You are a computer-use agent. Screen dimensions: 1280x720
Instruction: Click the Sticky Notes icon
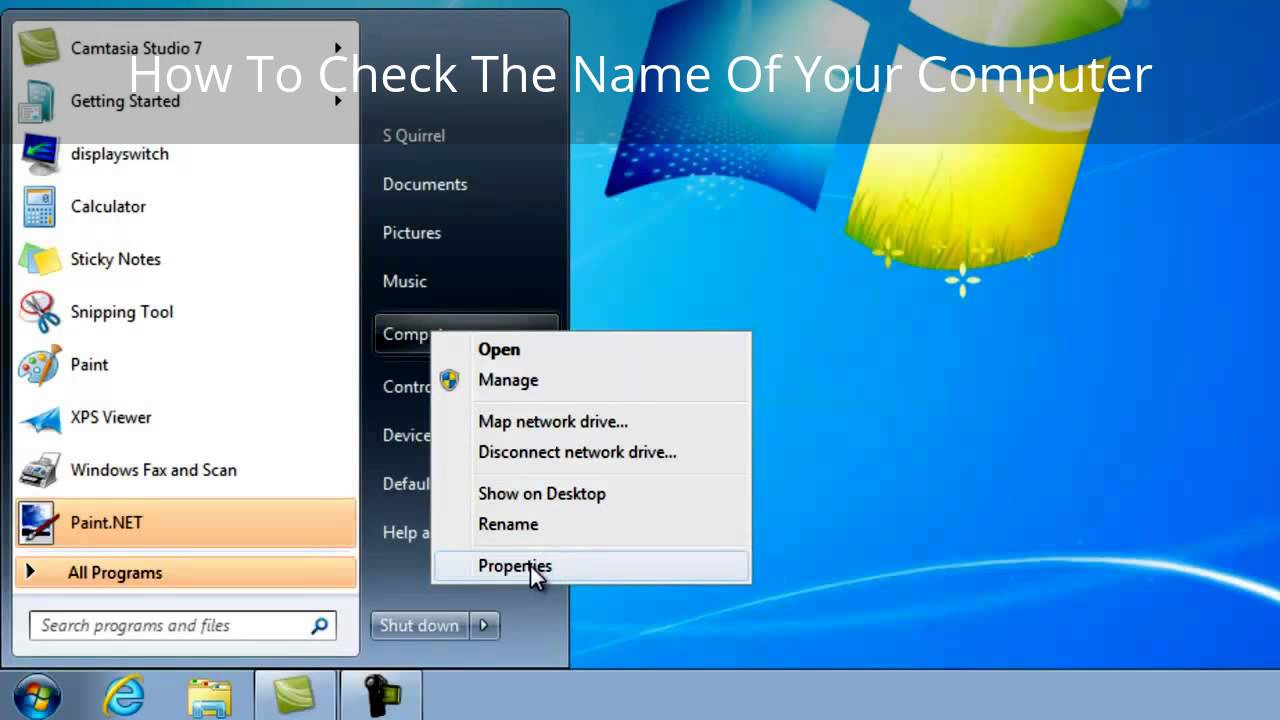(40, 259)
